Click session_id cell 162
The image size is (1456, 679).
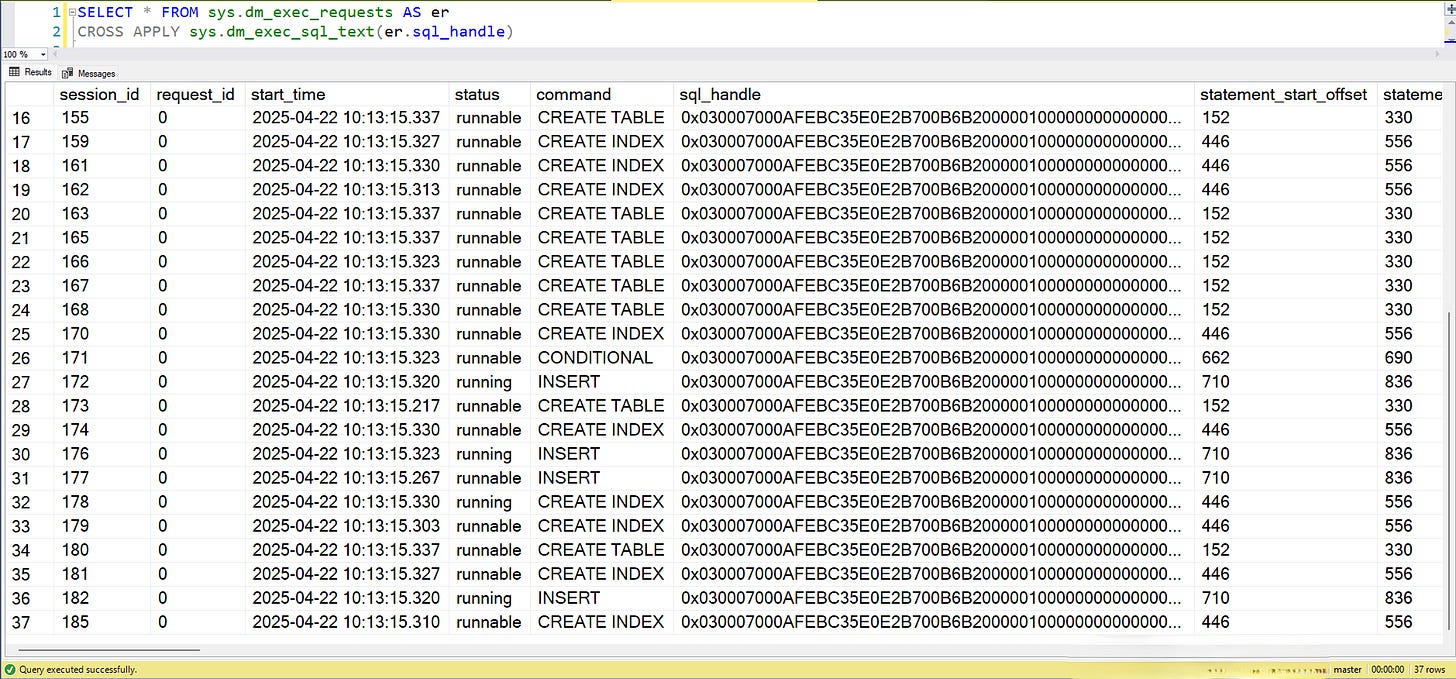tap(103, 190)
